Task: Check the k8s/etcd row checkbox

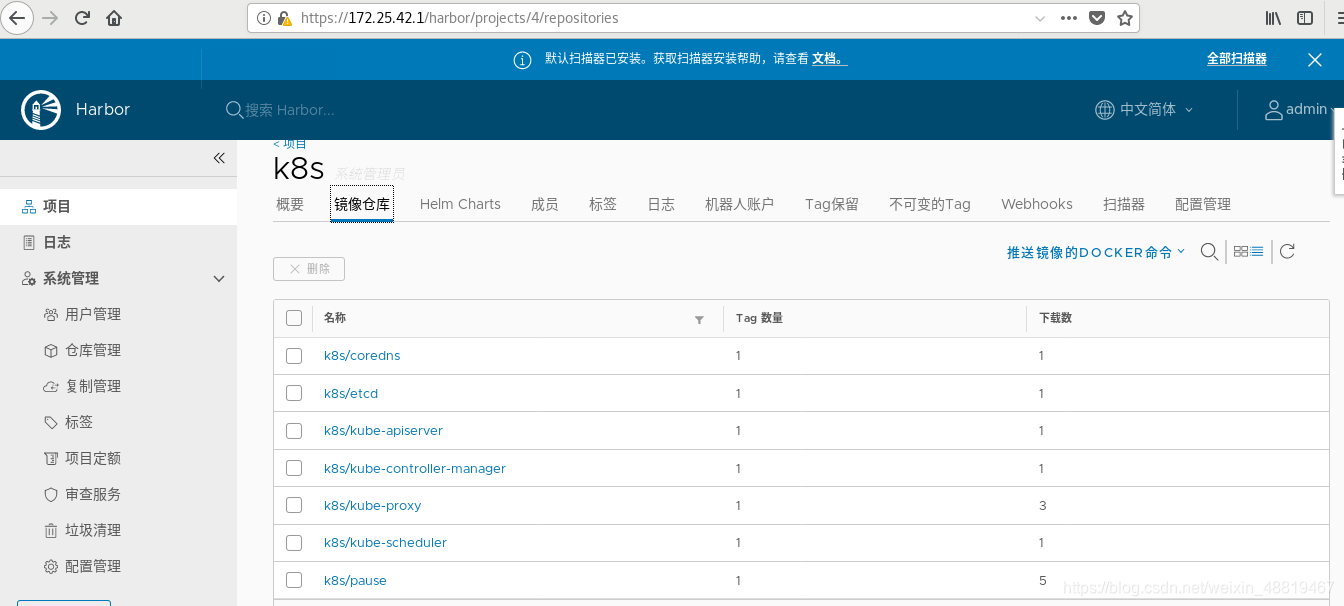Action: click(294, 393)
